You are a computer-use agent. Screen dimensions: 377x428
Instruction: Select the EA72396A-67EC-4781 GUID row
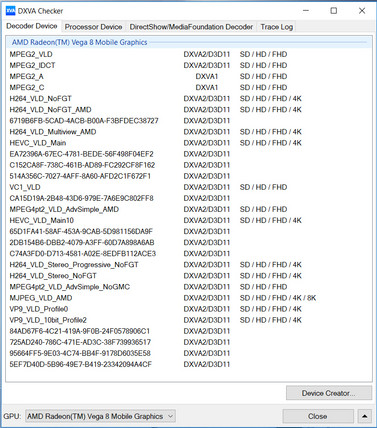(189, 154)
